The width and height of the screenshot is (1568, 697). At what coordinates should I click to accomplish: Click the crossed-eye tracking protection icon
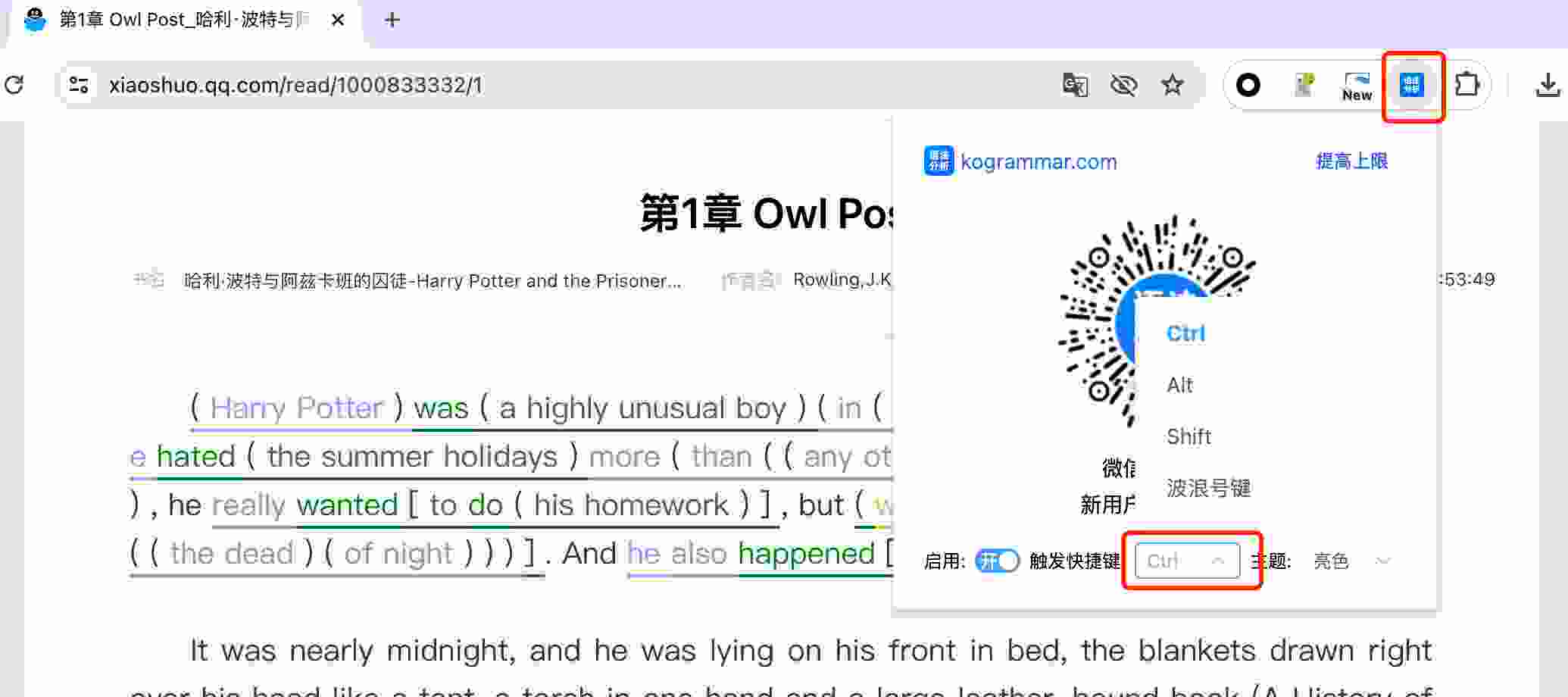click(1123, 85)
